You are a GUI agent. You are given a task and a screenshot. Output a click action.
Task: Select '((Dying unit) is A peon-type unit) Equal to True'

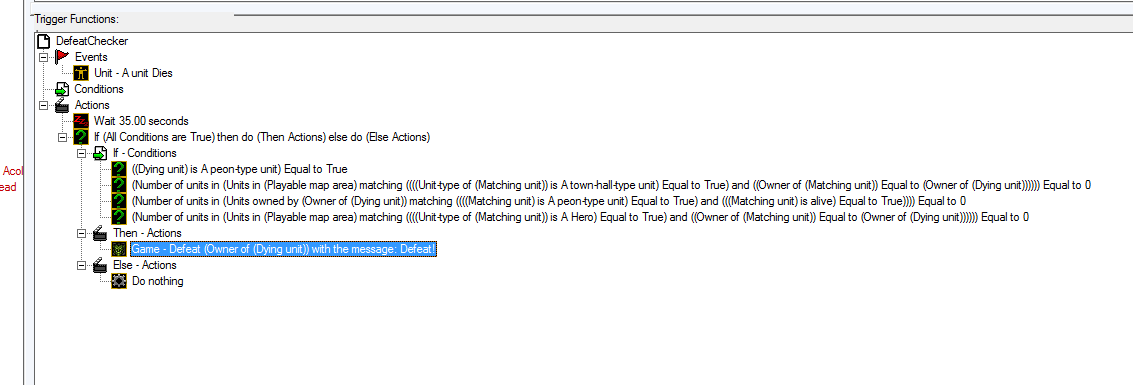click(x=239, y=169)
